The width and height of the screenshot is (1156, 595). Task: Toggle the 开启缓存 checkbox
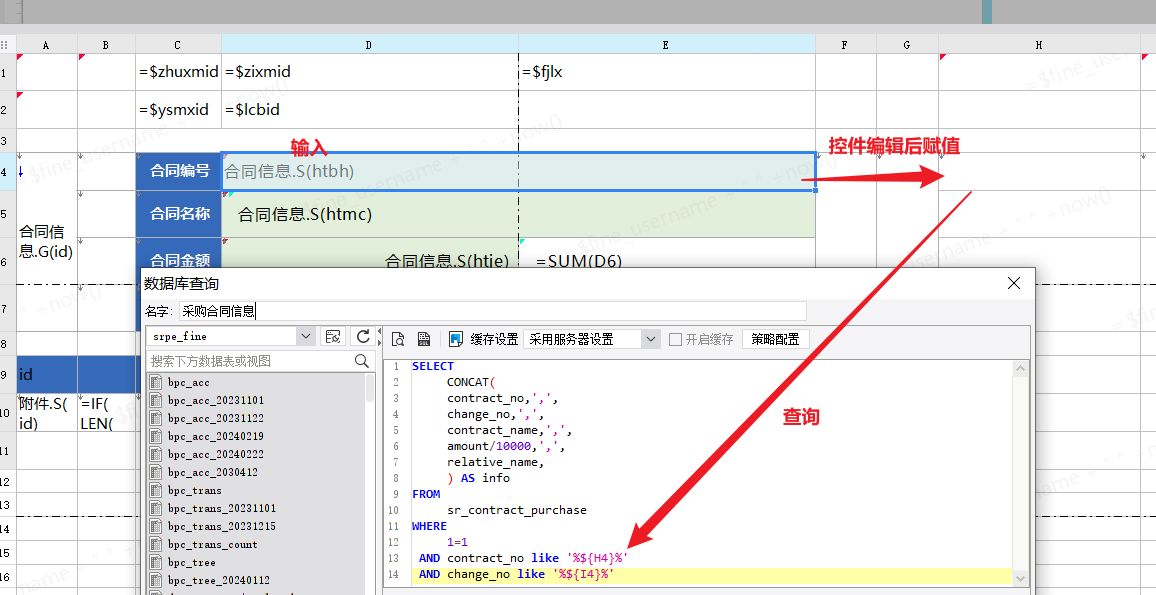(675, 339)
